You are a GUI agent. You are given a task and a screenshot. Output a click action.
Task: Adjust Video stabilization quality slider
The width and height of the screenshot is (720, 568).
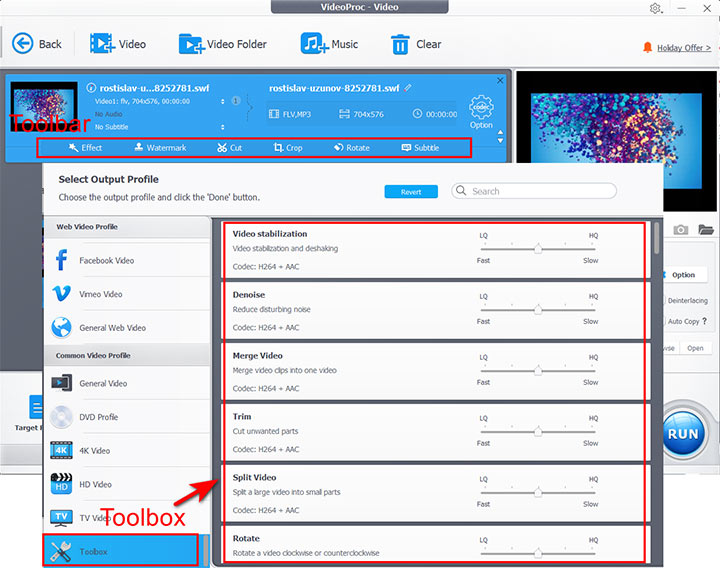click(x=538, y=248)
